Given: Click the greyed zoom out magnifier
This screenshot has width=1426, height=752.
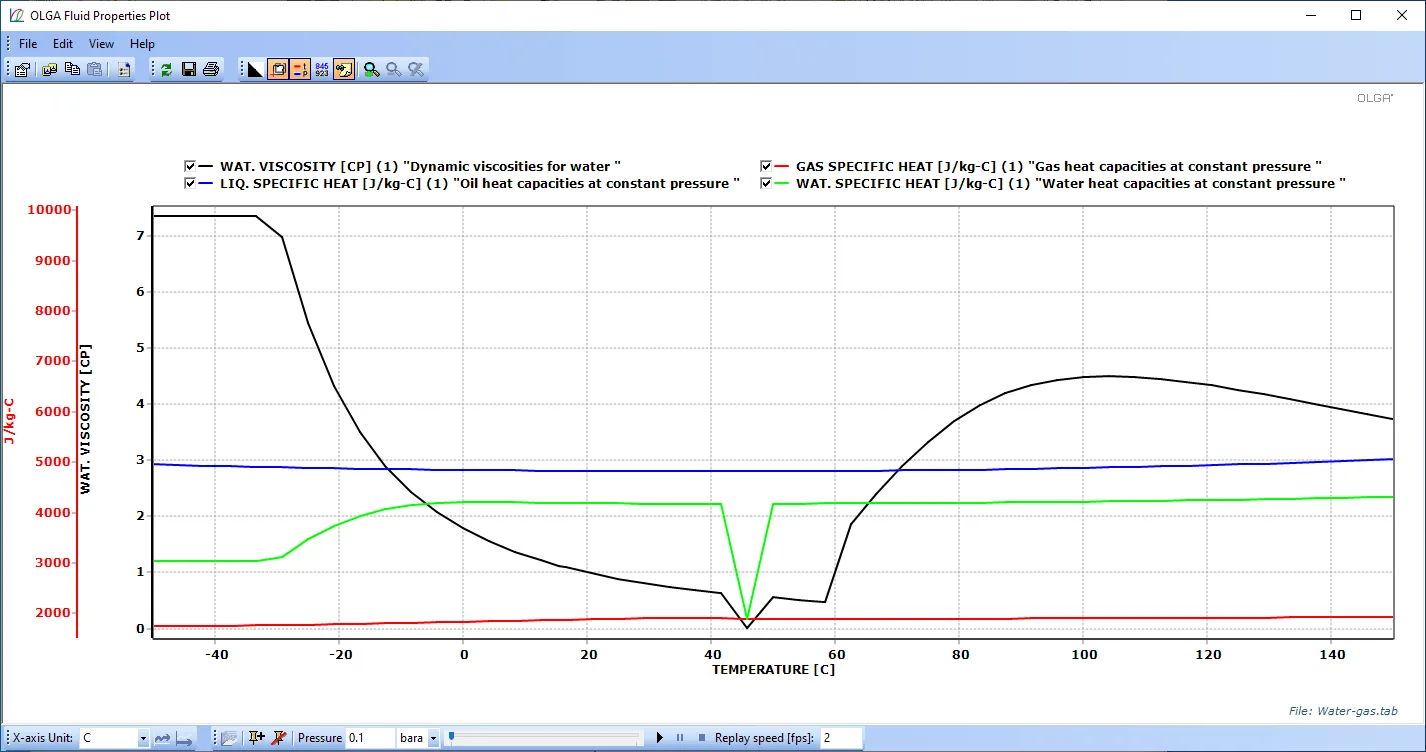Looking at the screenshot, I should coord(394,69).
